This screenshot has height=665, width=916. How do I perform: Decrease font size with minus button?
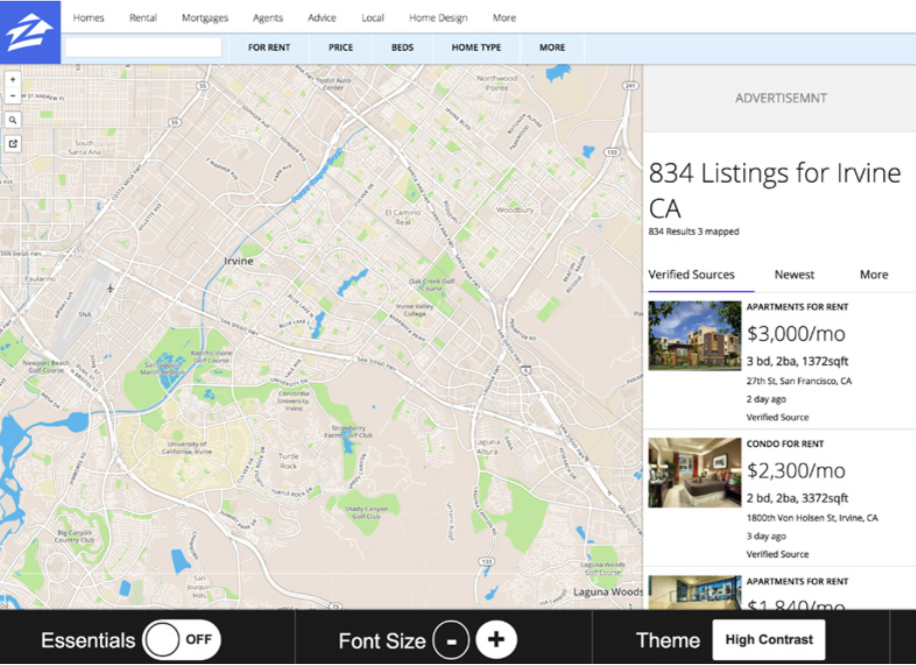click(451, 640)
